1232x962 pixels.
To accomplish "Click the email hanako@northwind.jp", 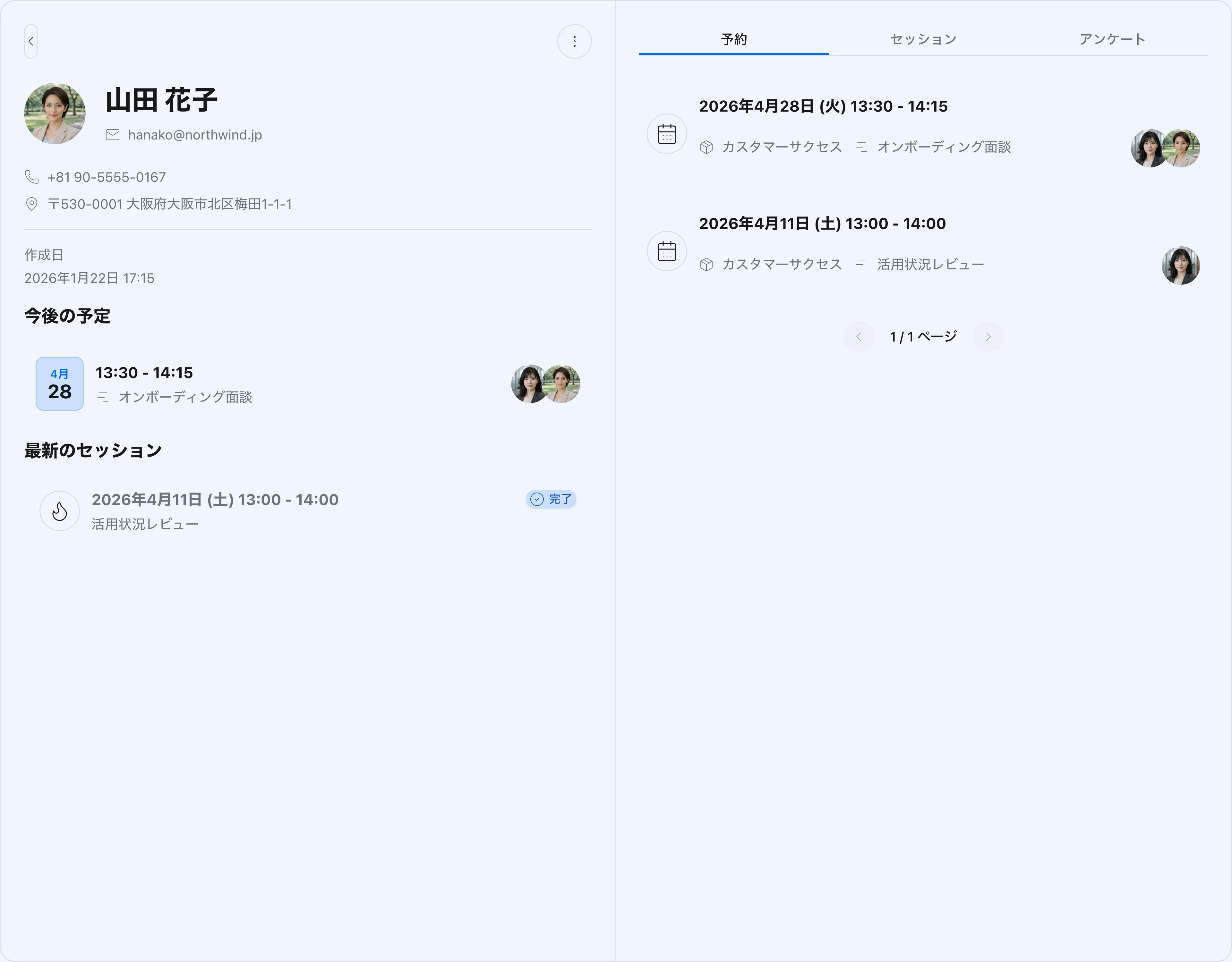I will coord(195,135).
